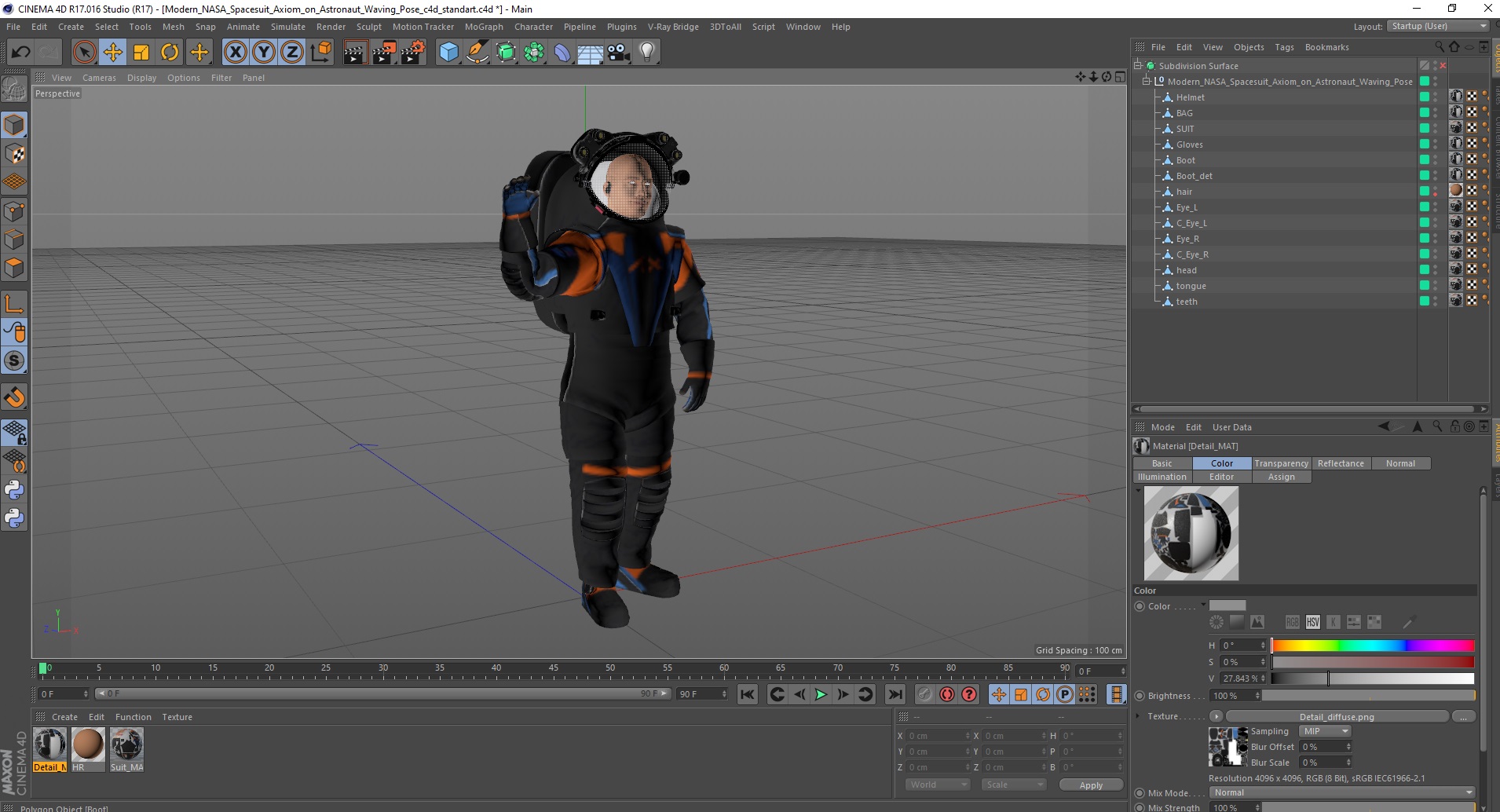Viewport: 1500px width, 812px height.
Task: Toggle Y axis lock
Action: coord(264,53)
